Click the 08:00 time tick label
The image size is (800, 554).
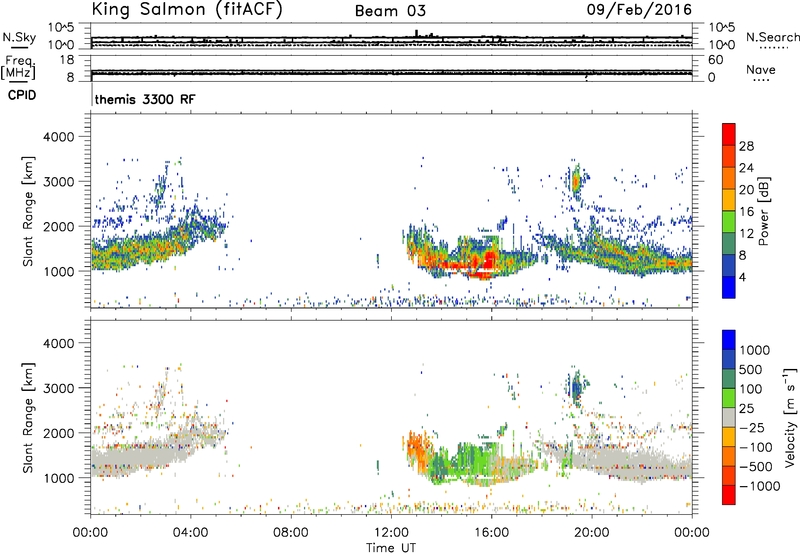pyautogui.click(x=291, y=533)
